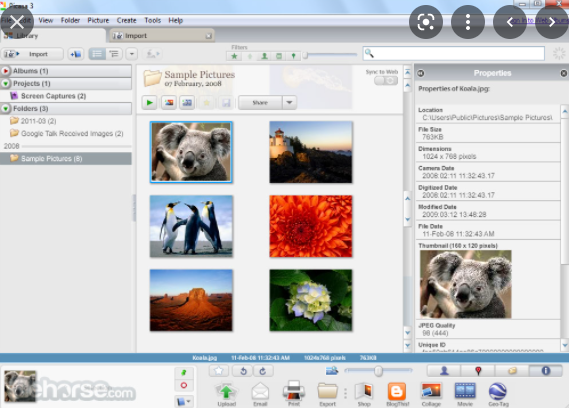Image resolution: width=569 pixels, height=408 pixels.
Task: Star the selected photo in bottom toolbar
Action: pyautogui.click(x=219, y=371)
